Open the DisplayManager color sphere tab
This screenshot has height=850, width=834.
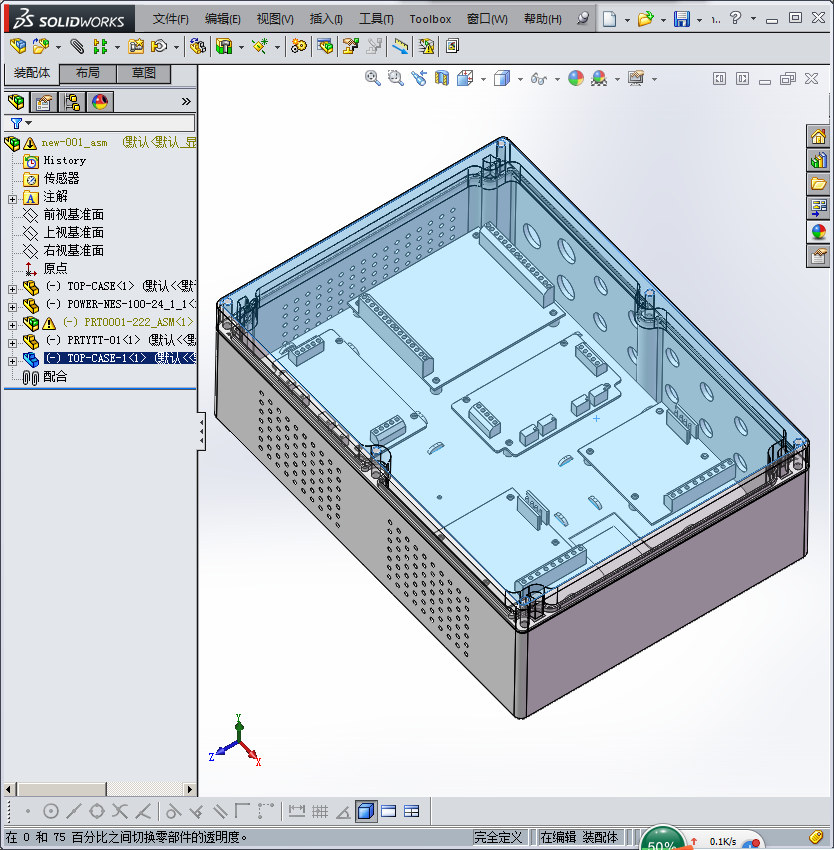click(x=100, y=102)
